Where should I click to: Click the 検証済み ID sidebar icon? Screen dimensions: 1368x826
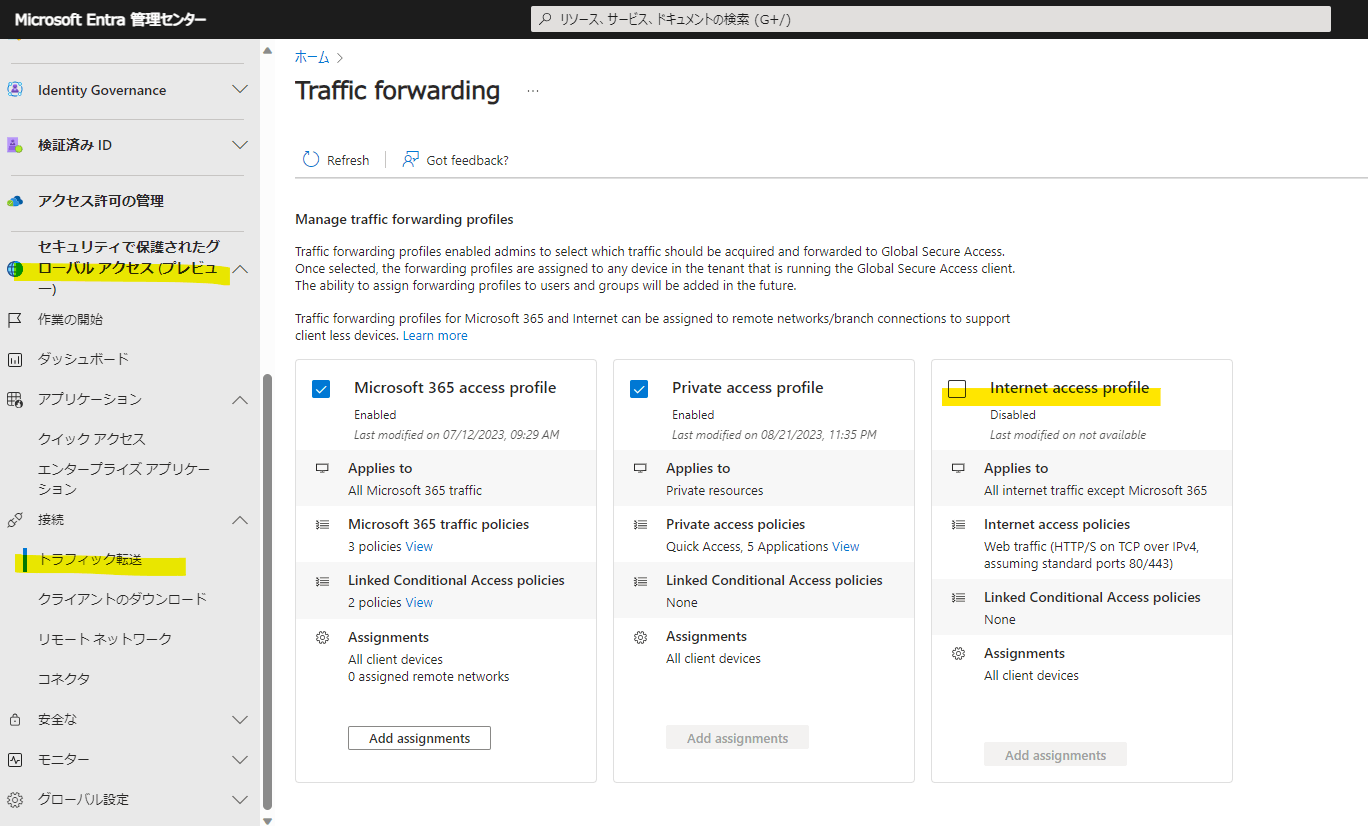[x=15, y=145]
